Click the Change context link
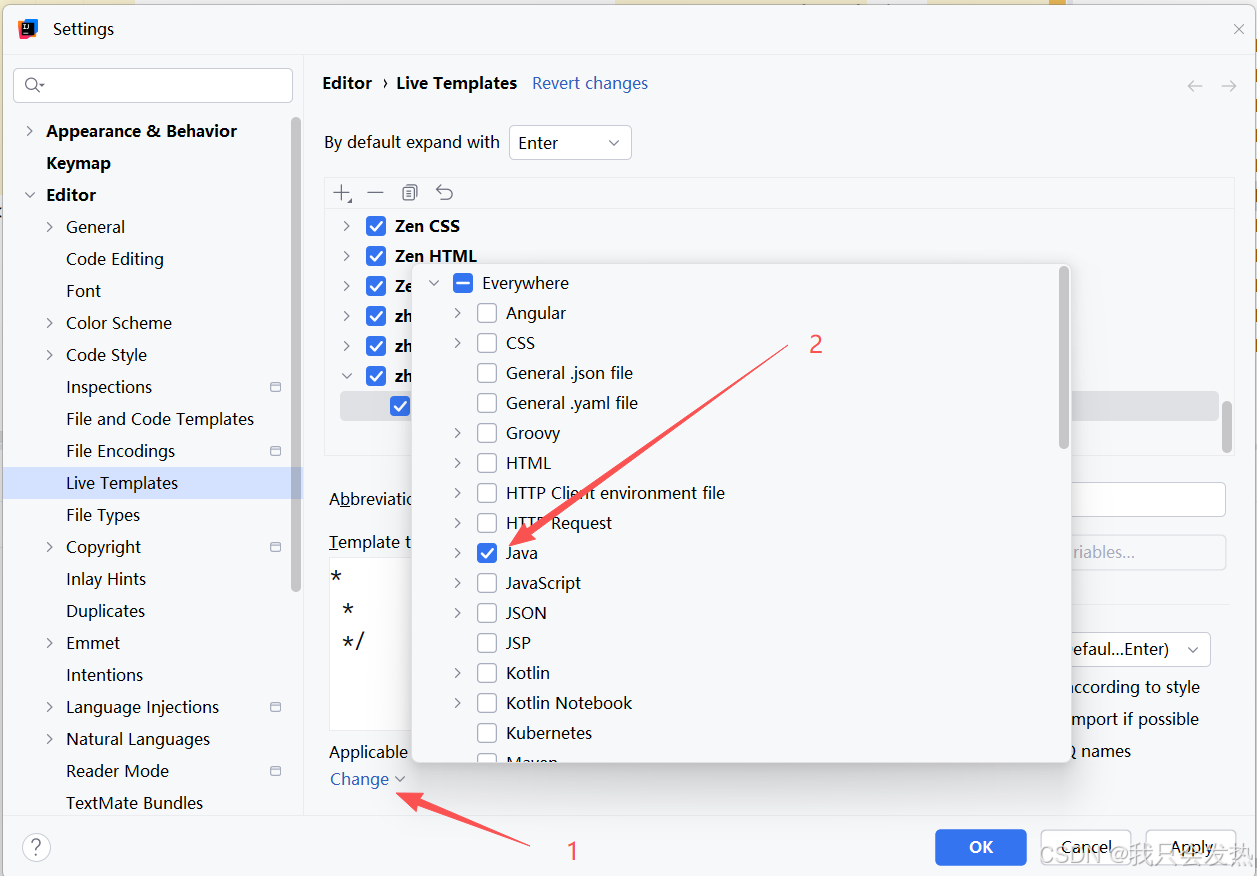Viewport: 1257px width, 876px height. point(367,779)
